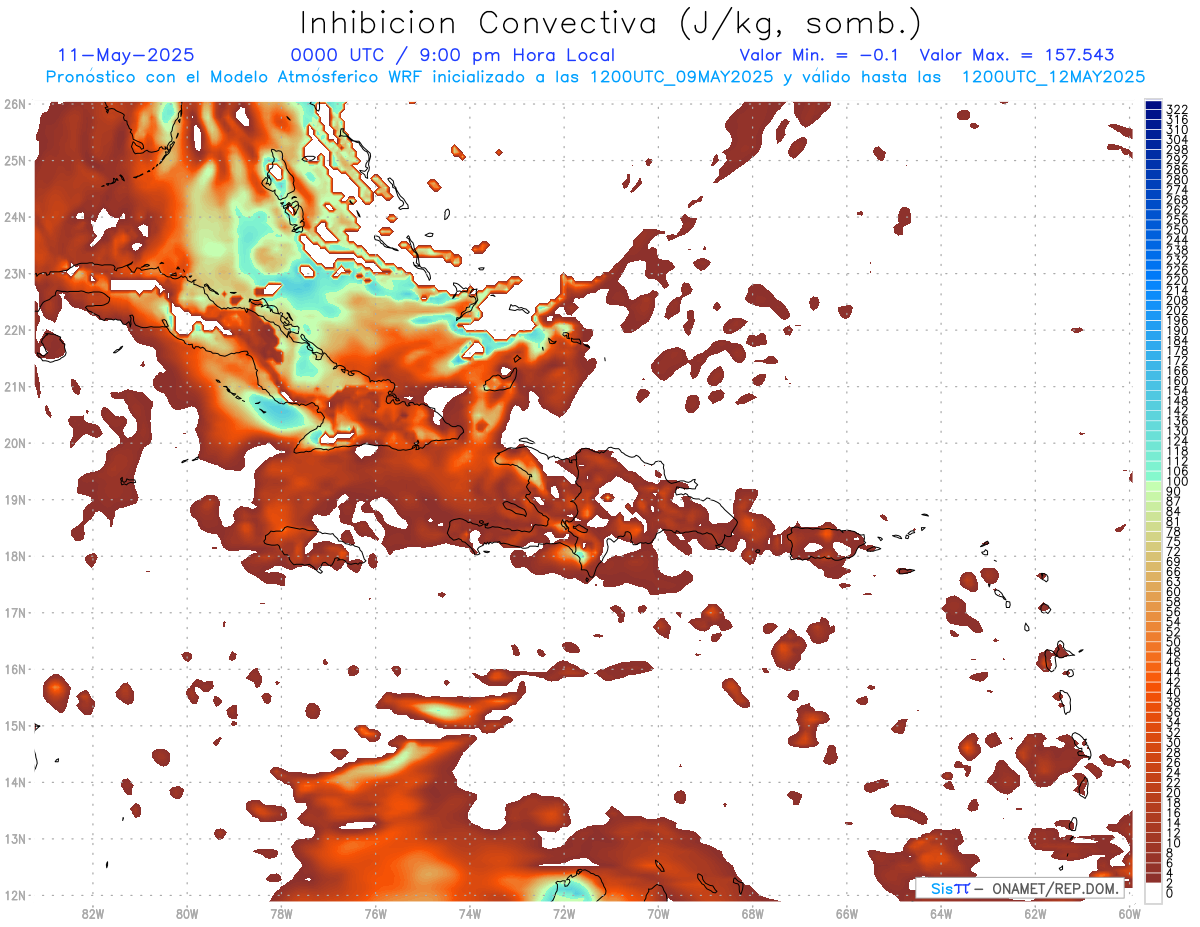Image resolution: width=1200 pixels, height=927 pixels.
Task: Click '0000 UTC / 9:00 pm Hora Local'
Action: (x=453, y=55)
